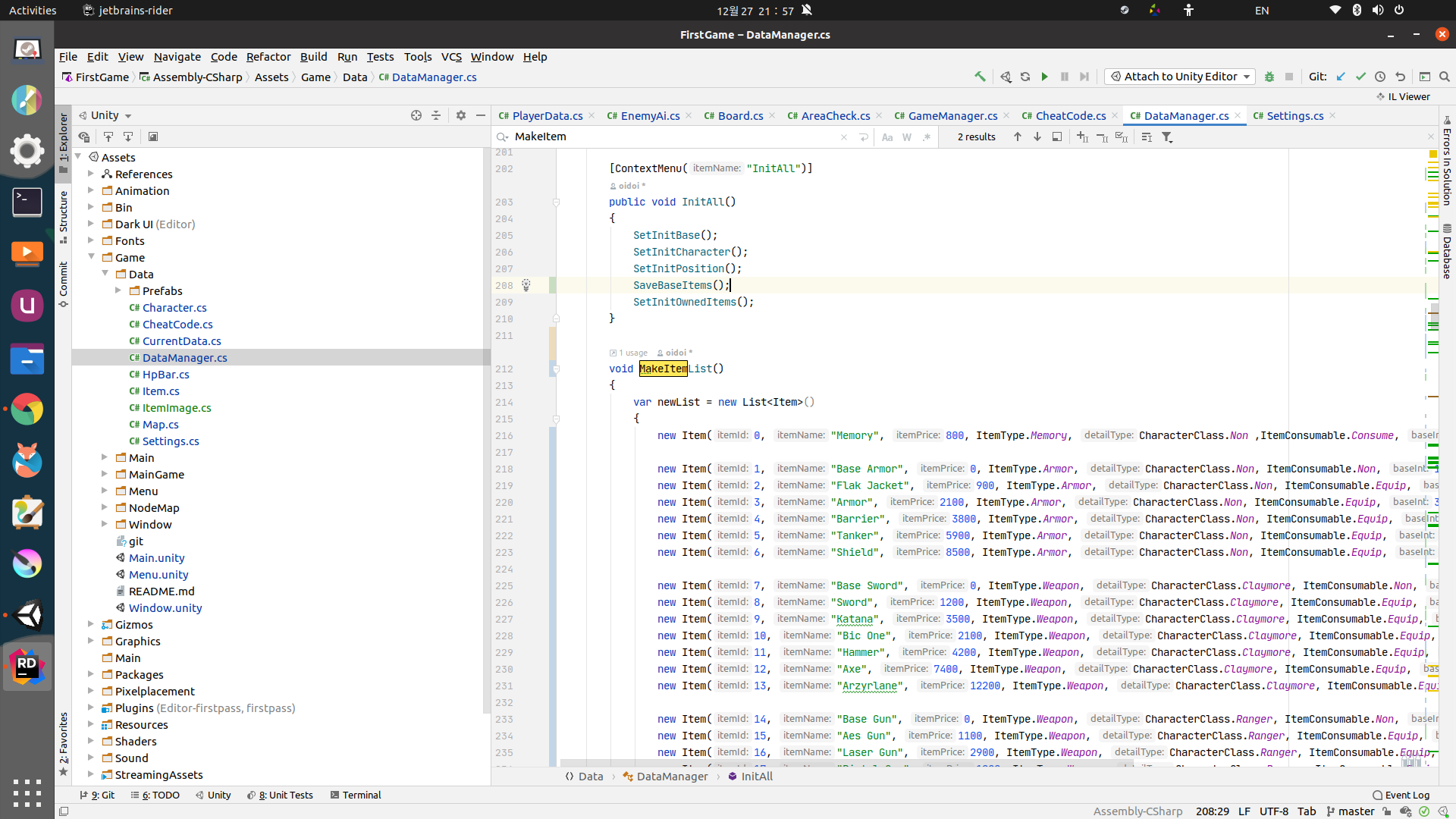Open the Refactor menu
The width and height of the screenshot is (1456, 819).
pos(268,57)
